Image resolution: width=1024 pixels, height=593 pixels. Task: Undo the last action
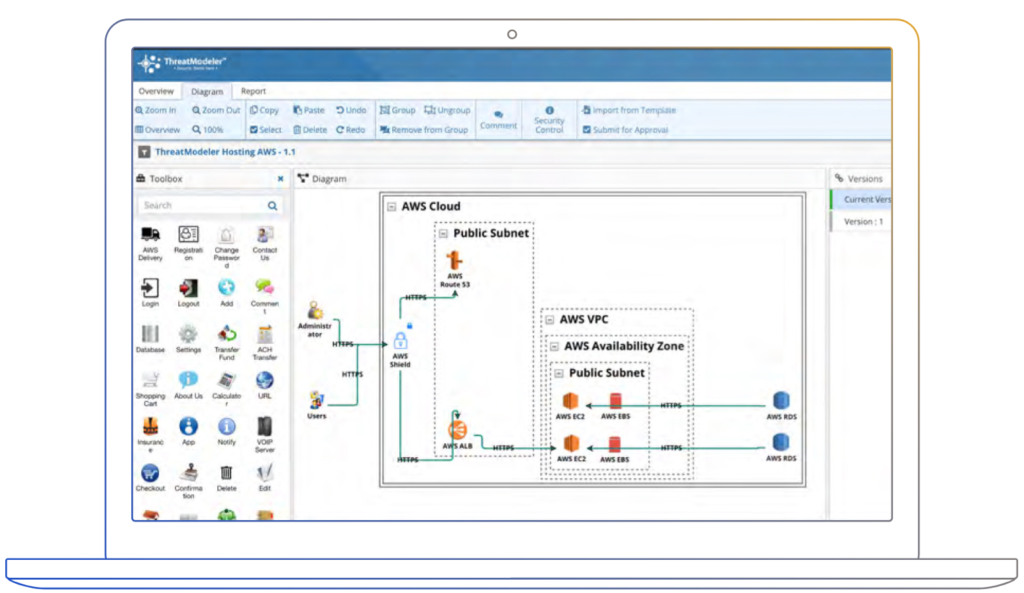pos(351,110)
